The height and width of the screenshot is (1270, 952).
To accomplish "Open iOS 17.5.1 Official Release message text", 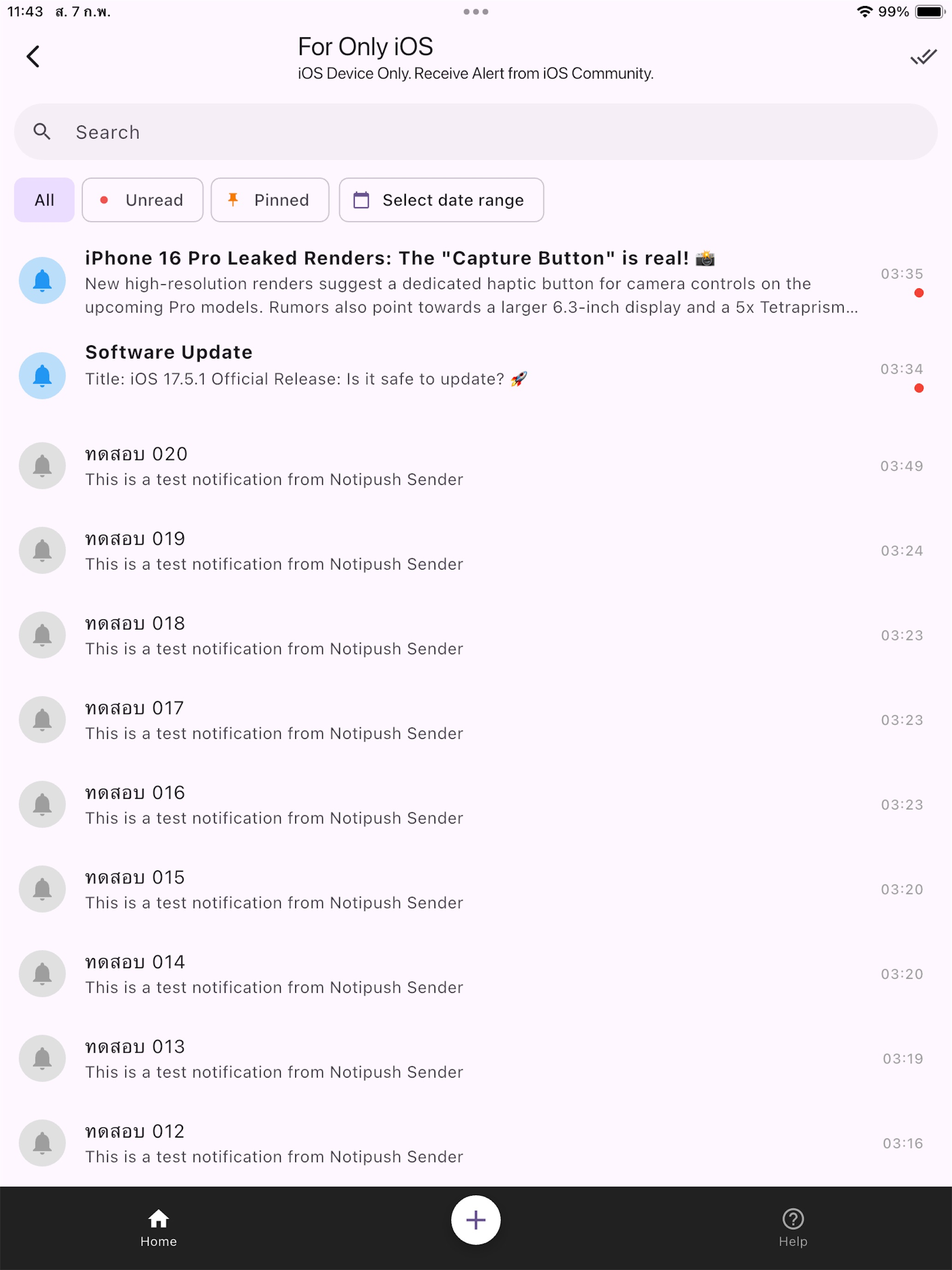I will pos(306,379).
